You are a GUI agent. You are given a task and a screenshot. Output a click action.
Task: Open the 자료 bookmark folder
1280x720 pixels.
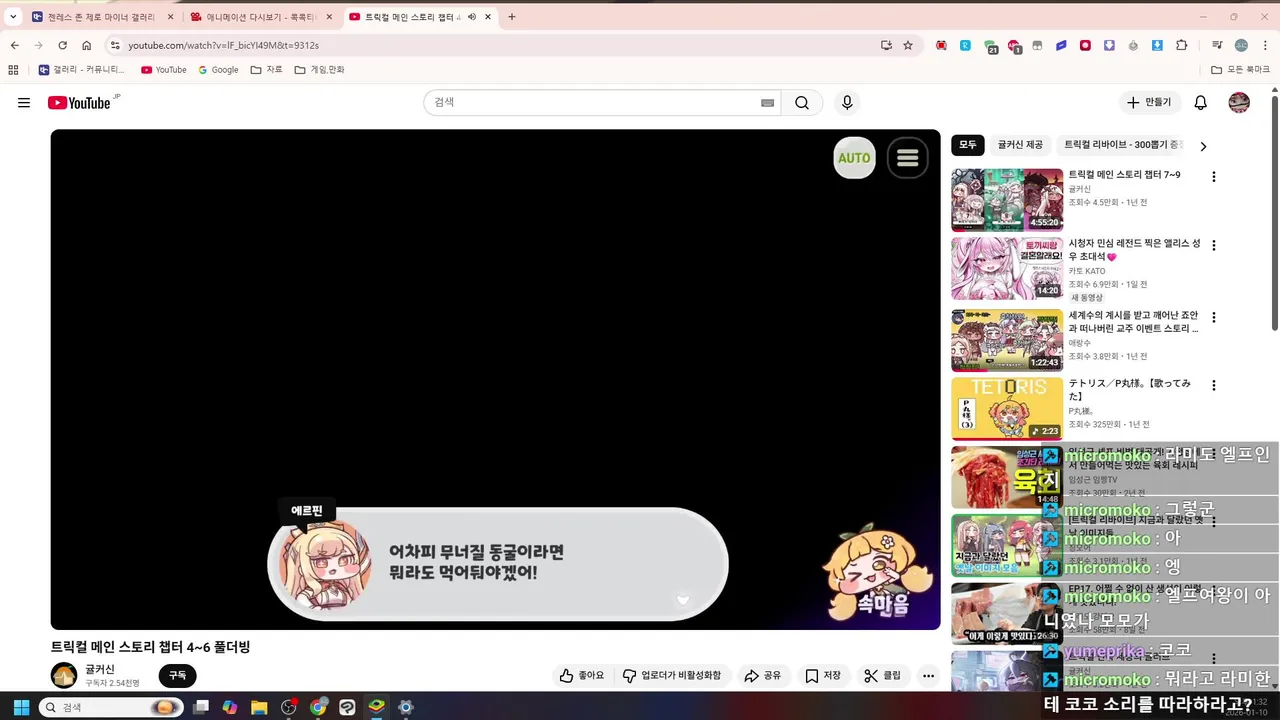[267, 70]
